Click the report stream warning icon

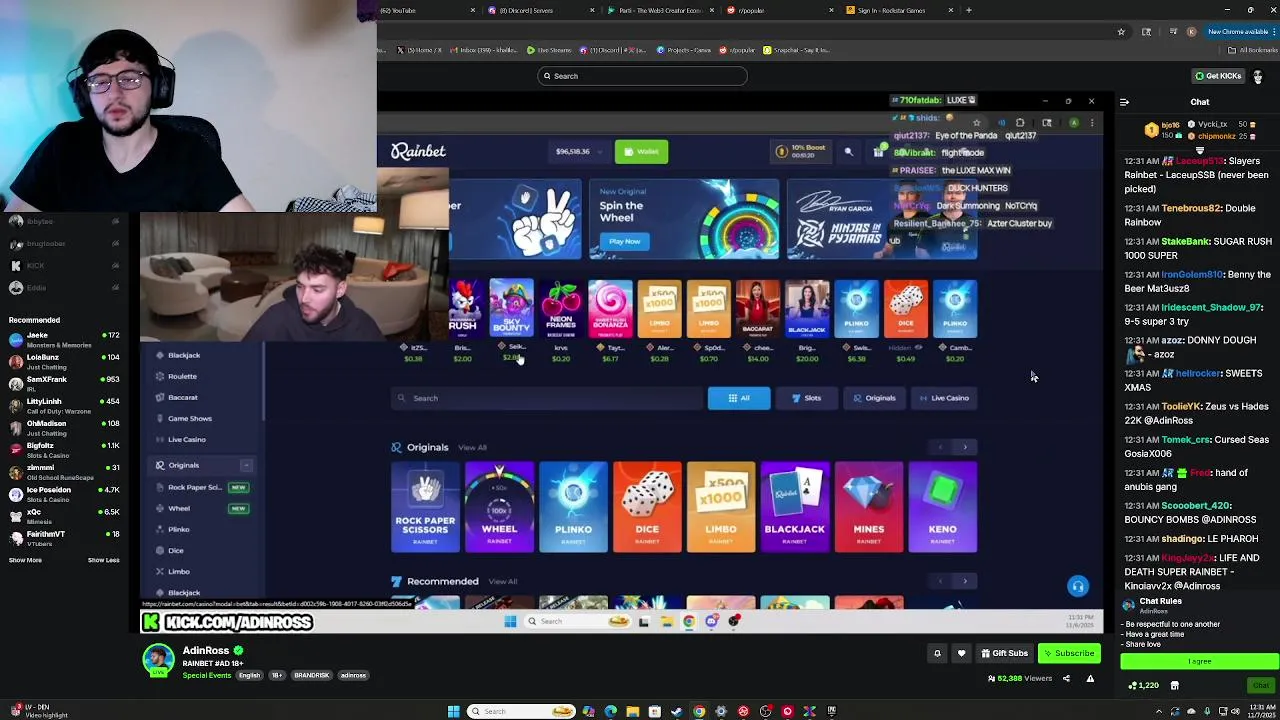point(1090,678)
